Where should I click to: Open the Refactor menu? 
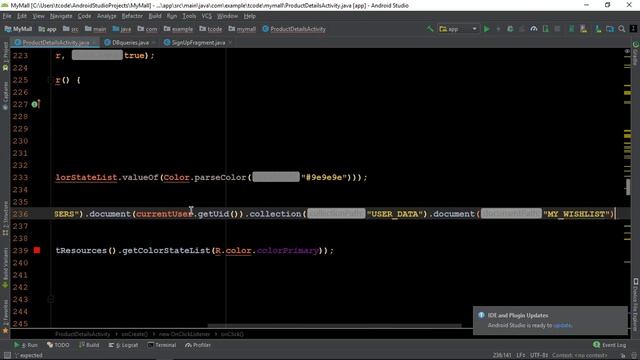tap(132, 16)
